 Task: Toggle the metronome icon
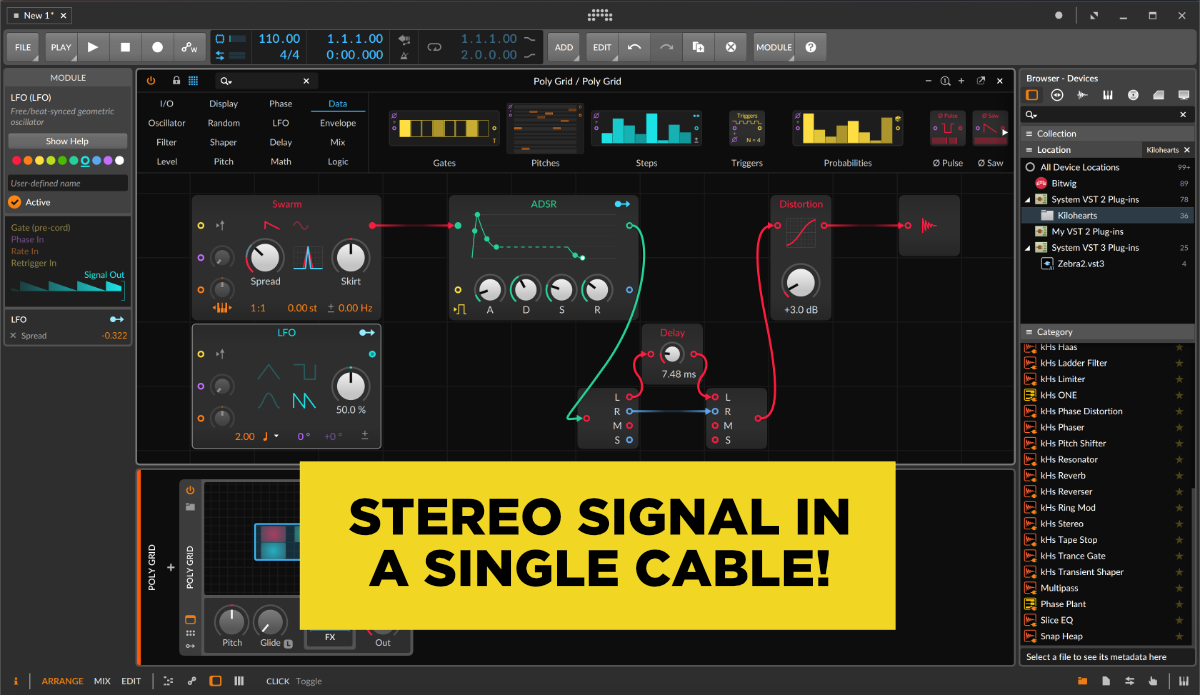pyautogui.click(x=404, y=56)
